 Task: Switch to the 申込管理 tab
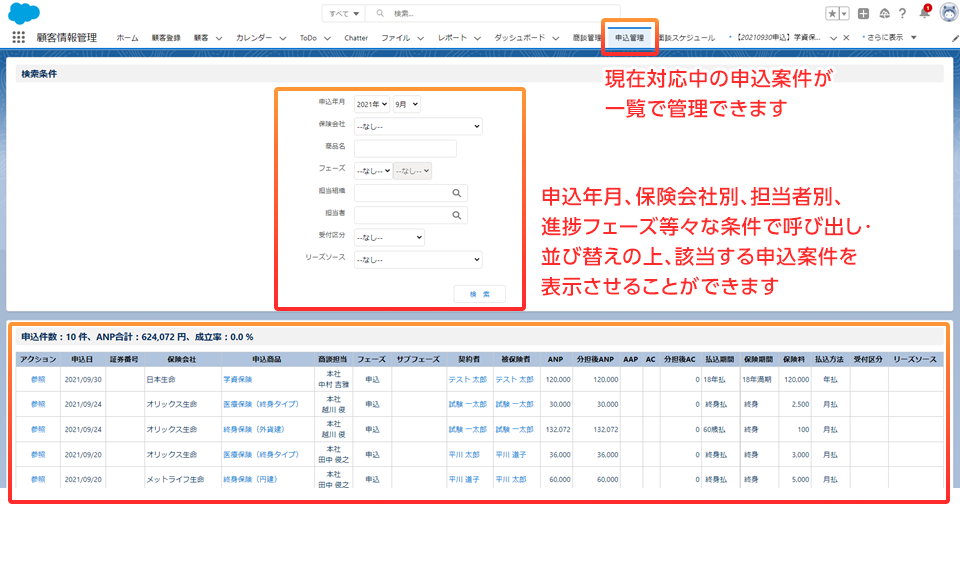[629, 37]
